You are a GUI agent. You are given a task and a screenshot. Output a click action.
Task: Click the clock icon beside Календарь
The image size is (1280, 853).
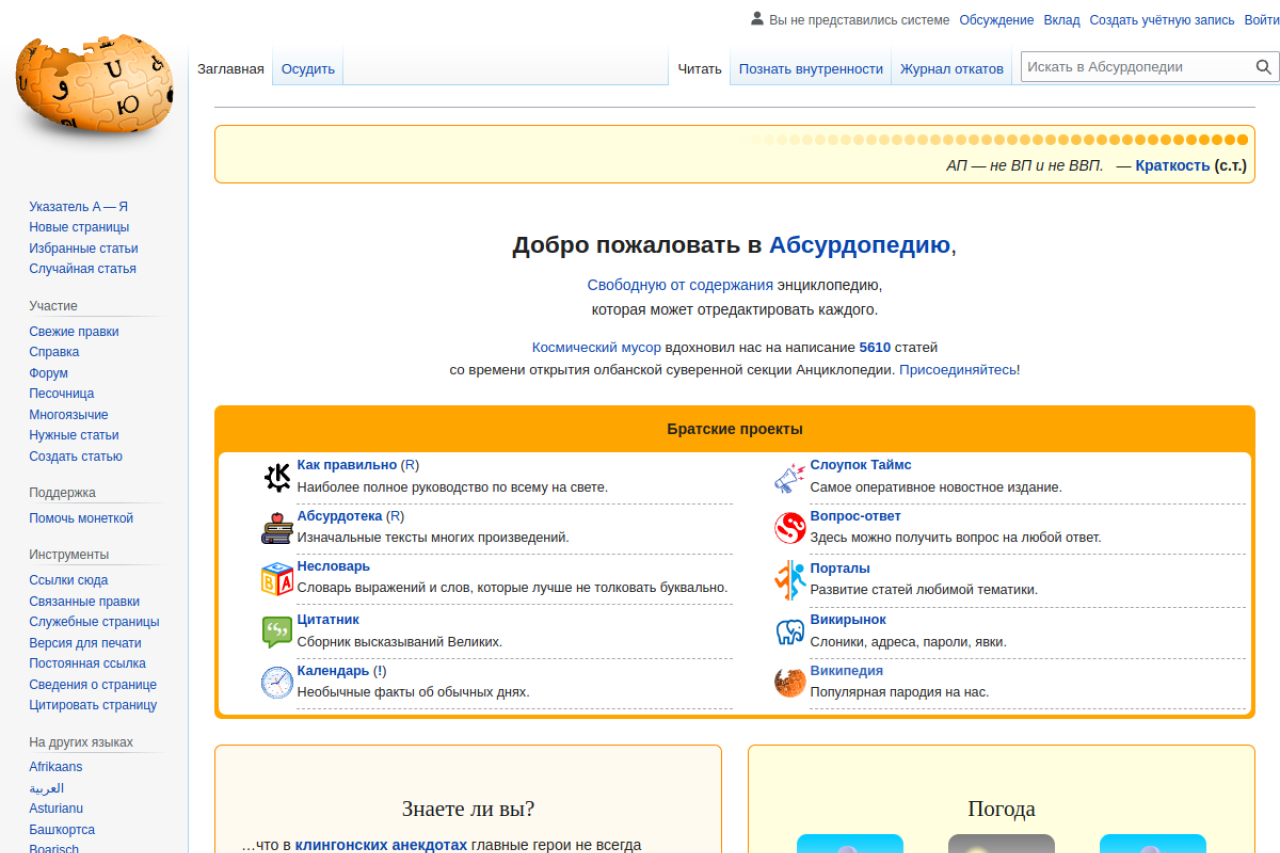pos(277,682)
